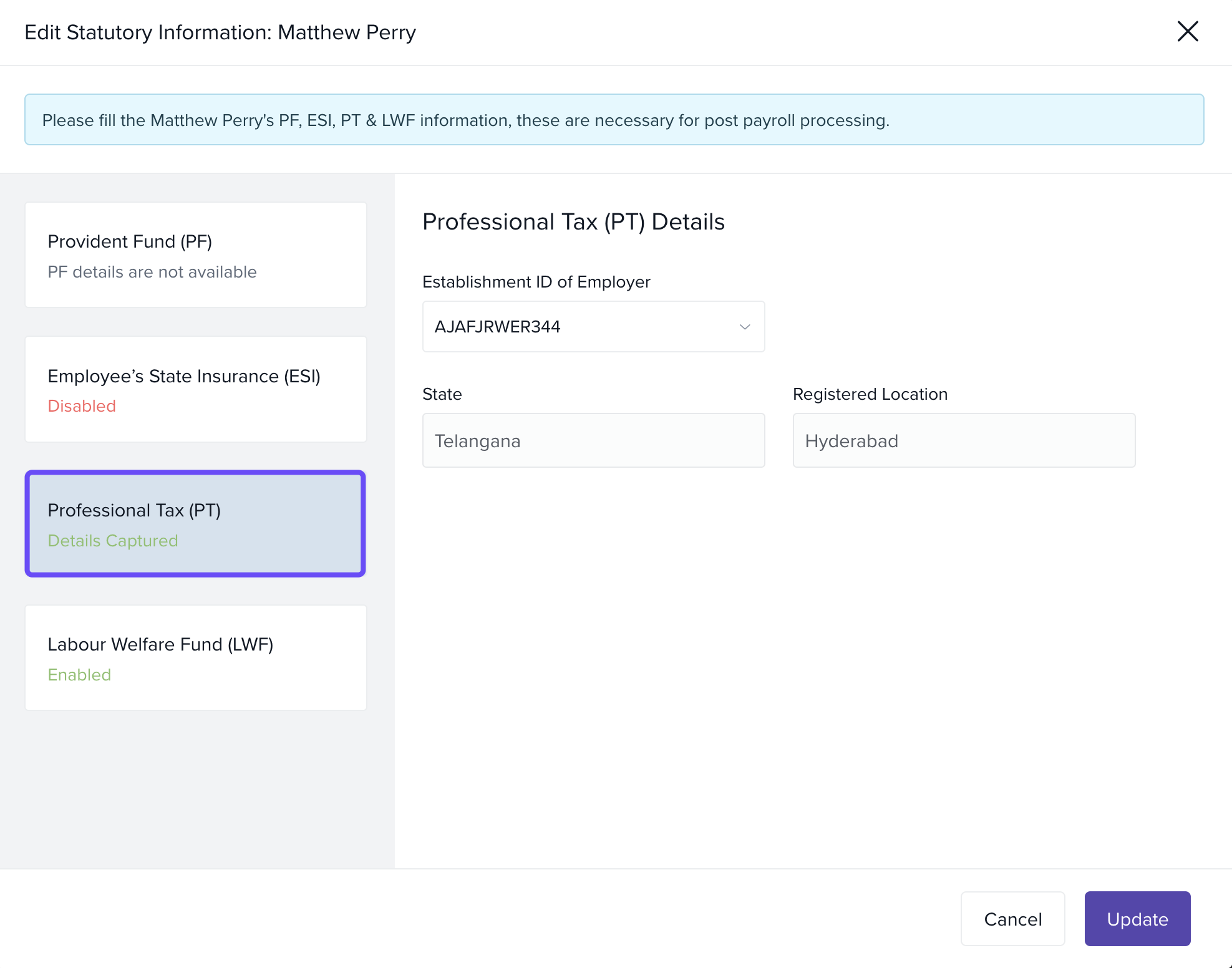Click the Professional Tax (PT) Details heading
This screenshot has width=1232, height=968.
(x=573, y=222)
